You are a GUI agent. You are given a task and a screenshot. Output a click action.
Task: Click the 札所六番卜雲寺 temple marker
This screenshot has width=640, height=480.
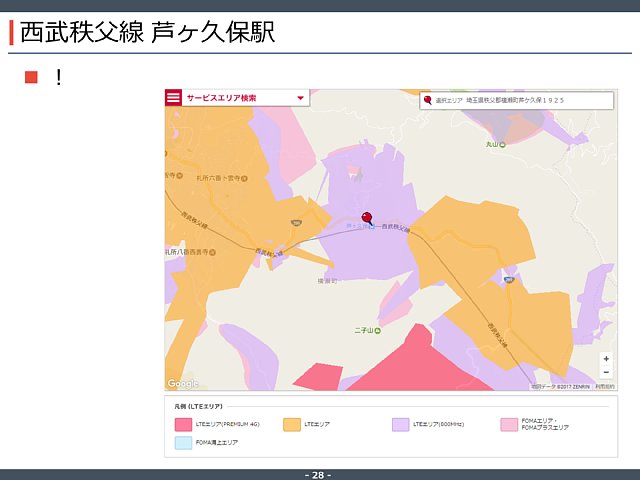[x=244, y=178]
